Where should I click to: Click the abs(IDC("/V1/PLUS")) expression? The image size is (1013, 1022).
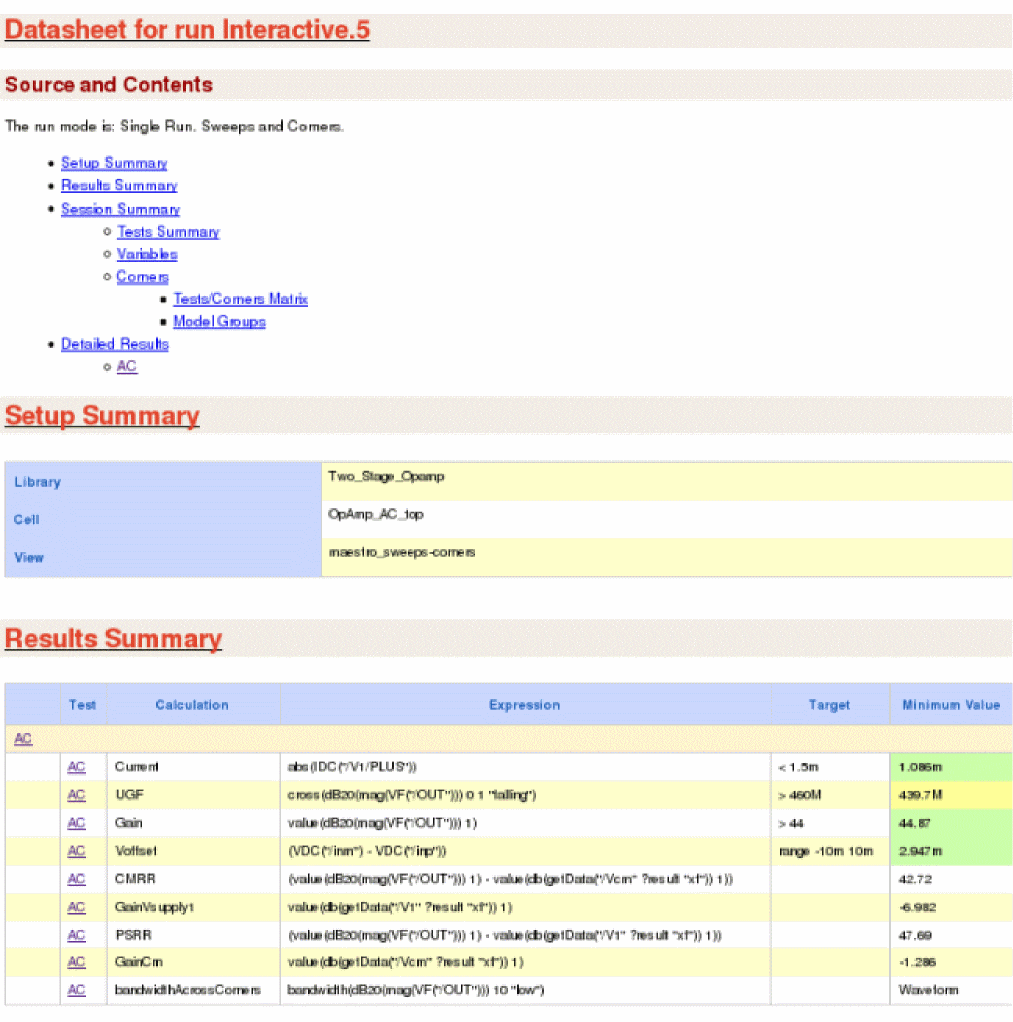click(352, 767)
